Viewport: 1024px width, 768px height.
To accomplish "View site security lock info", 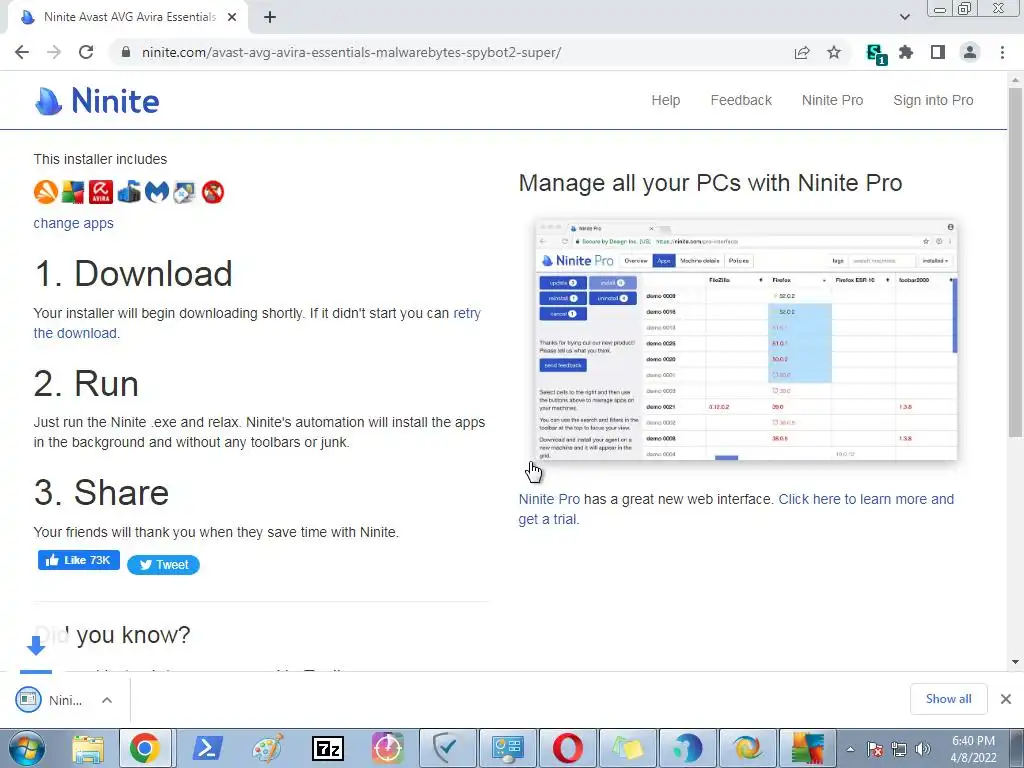I will coord(127,52).
